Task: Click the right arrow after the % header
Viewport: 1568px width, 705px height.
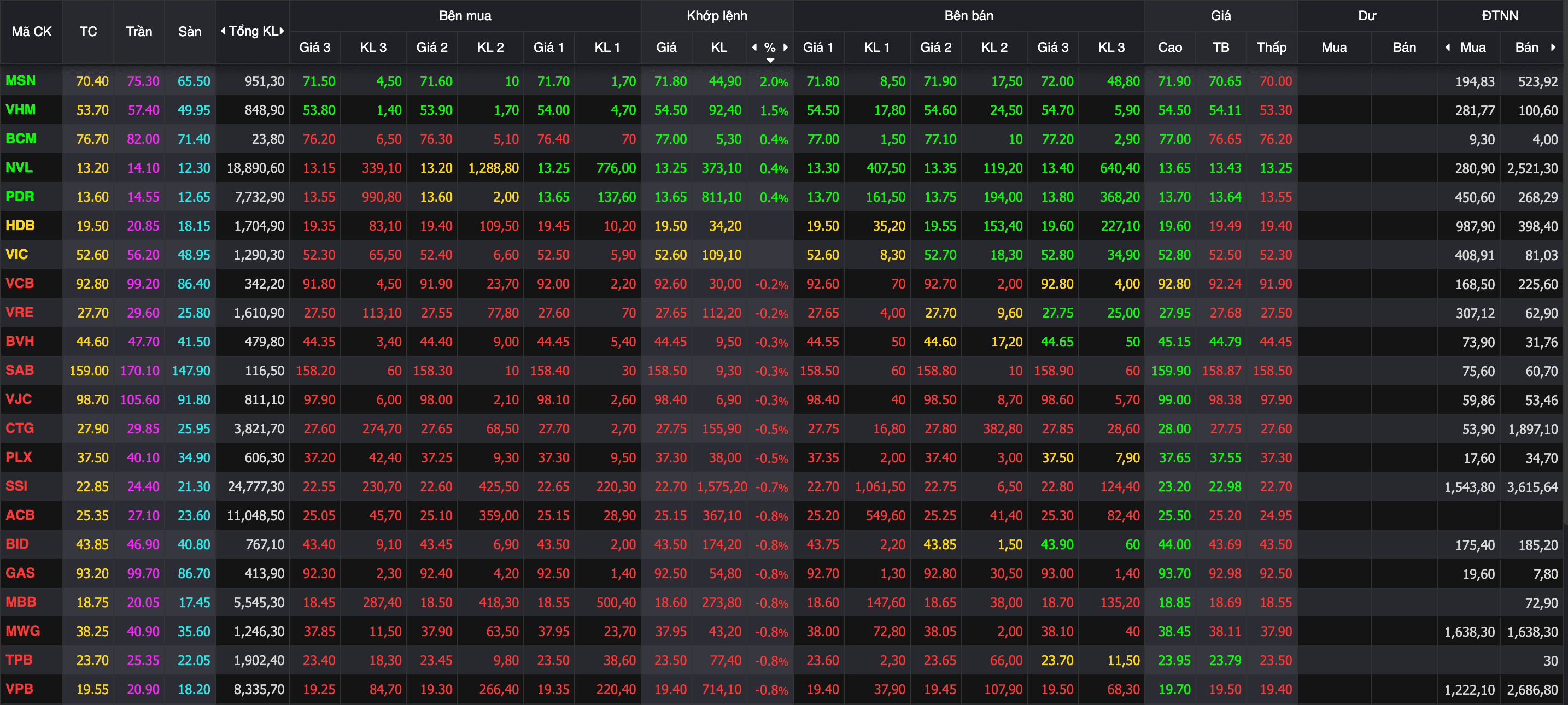Action: pyautogui.click(x=785, y=48)
